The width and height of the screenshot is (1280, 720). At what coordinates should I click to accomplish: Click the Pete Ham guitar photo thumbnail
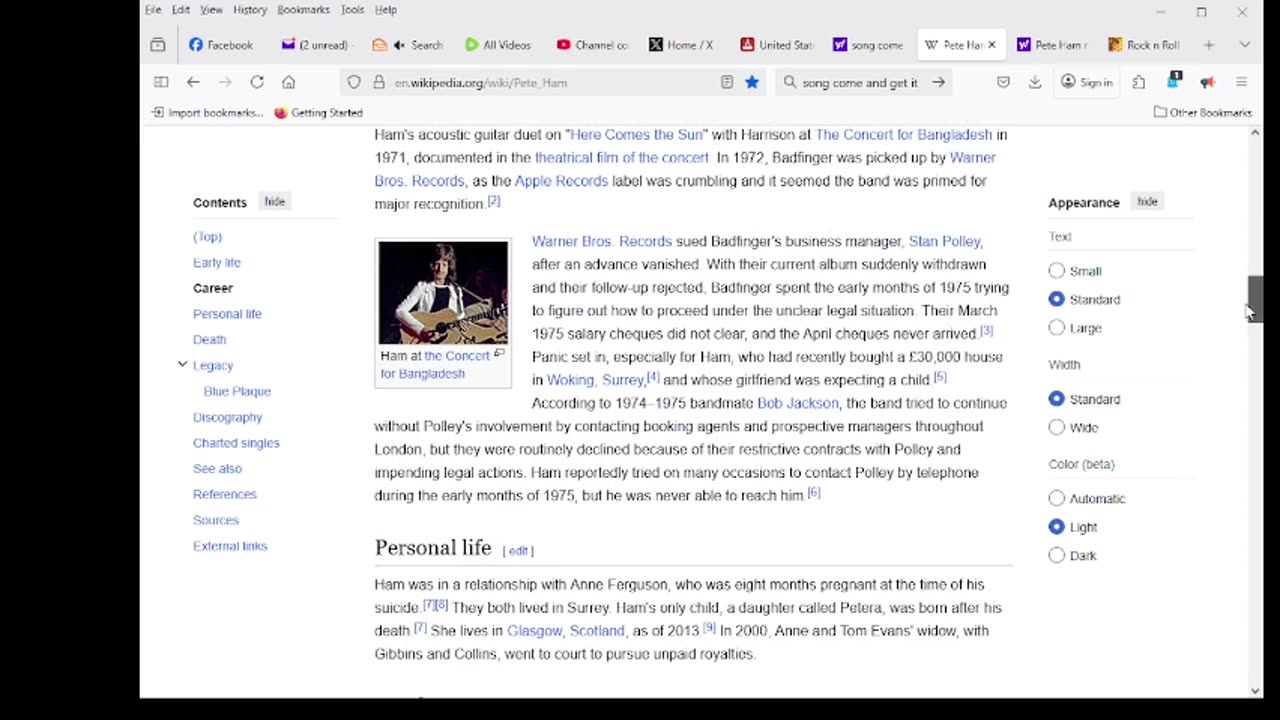[443, 293]
